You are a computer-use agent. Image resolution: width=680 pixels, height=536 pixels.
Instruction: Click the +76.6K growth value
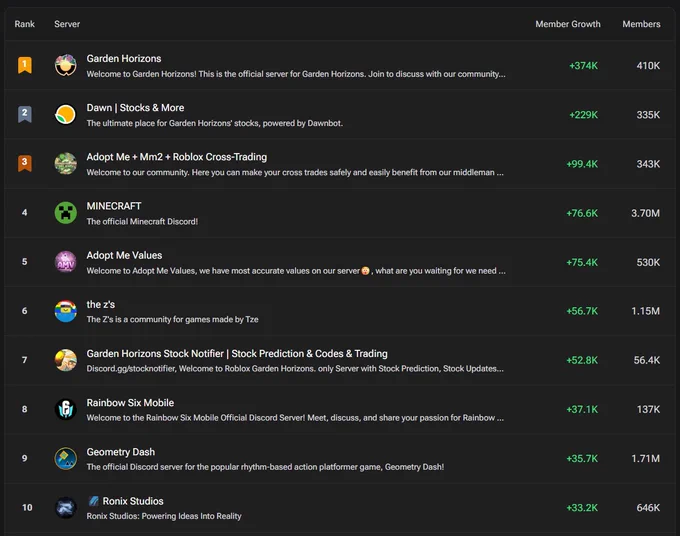(582, 213)
